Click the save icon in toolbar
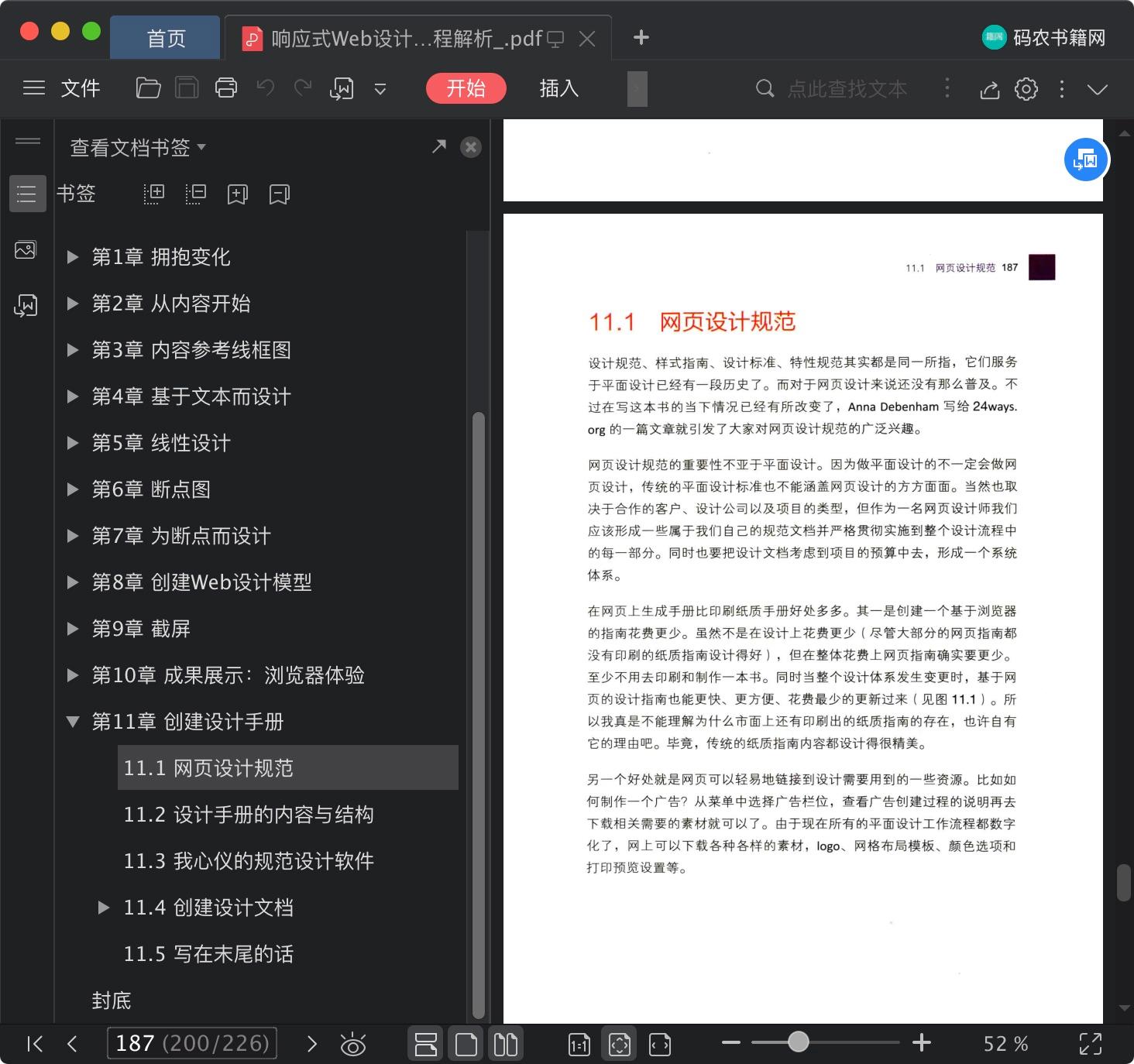The width and height of the screenshot is (1134, 1064). [187, 88]
